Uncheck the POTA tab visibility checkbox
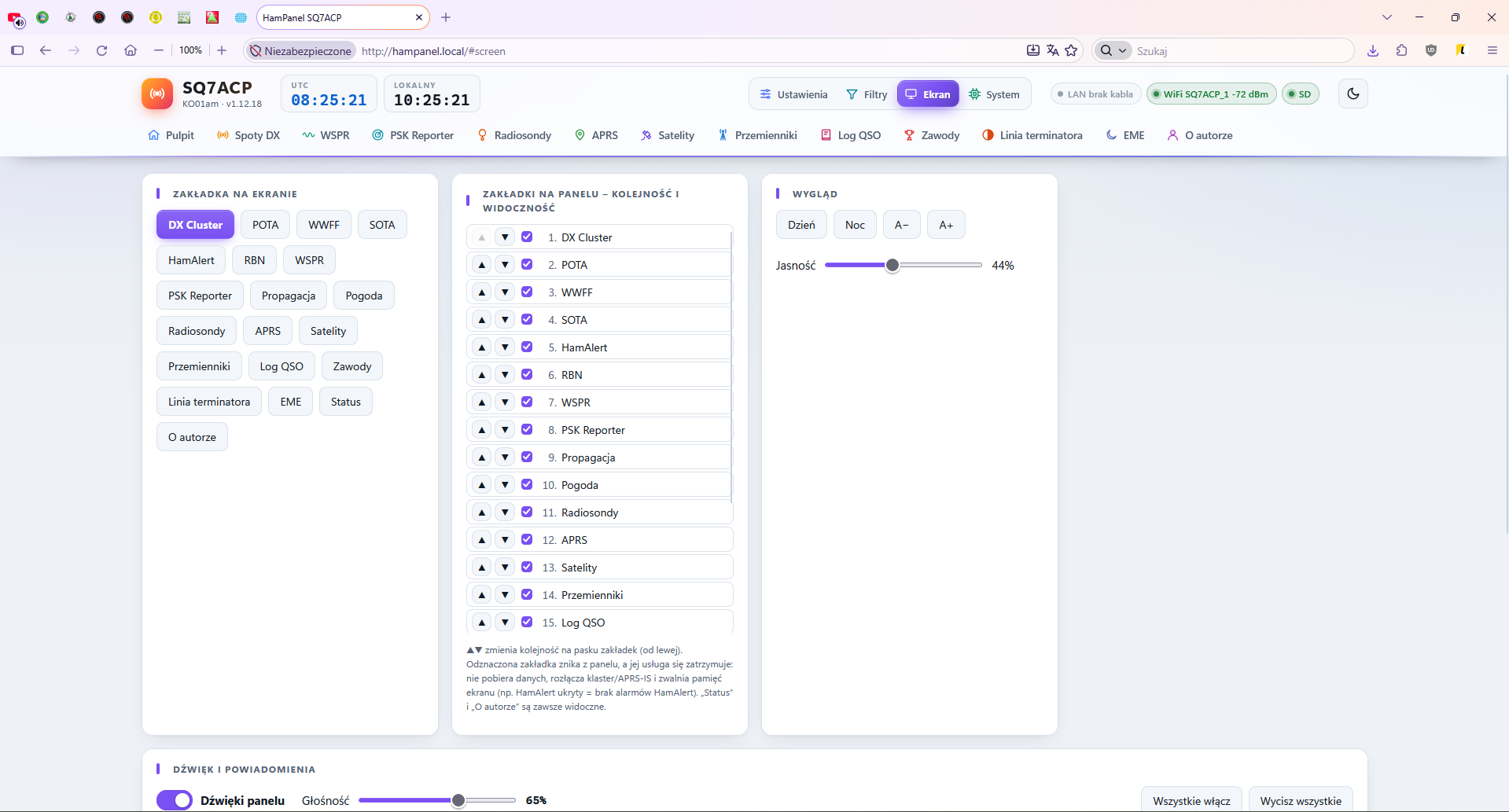Viewport: 1509px width, 812px height. 527,264
